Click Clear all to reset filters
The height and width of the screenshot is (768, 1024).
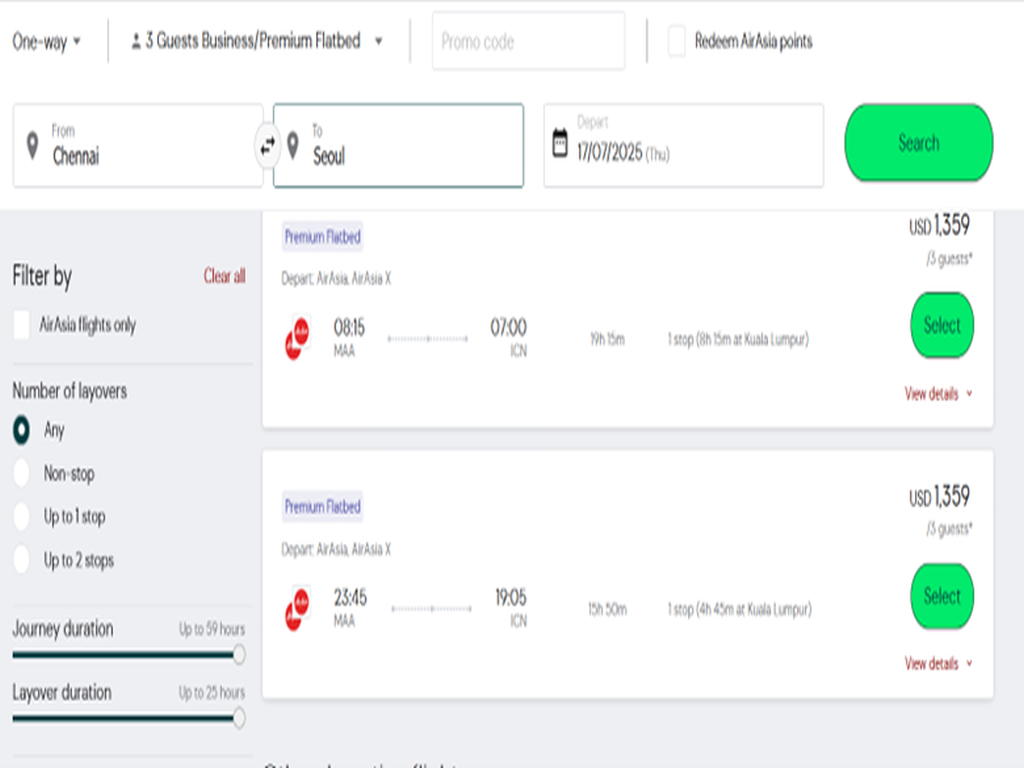(223, 277)
